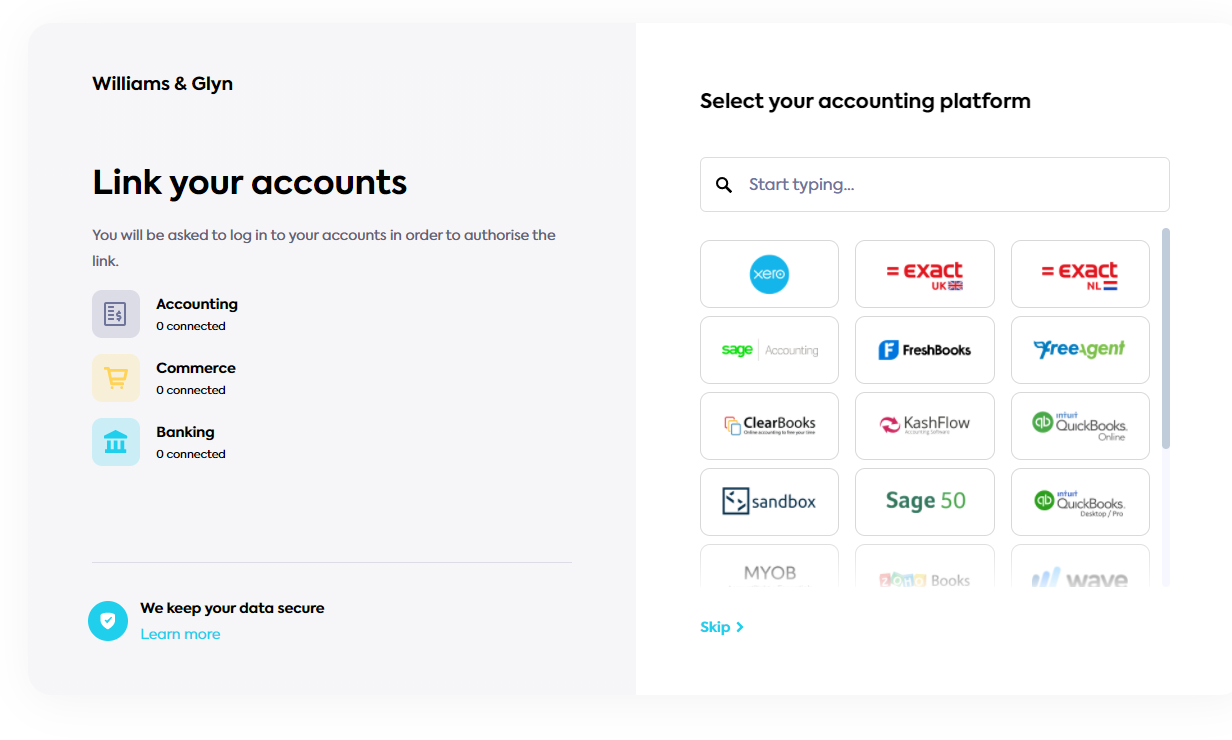Select the KashFlow platform tile
The width and height of the screenshot is (1232, 740).
pyautogui.click(x=924, y=426)
